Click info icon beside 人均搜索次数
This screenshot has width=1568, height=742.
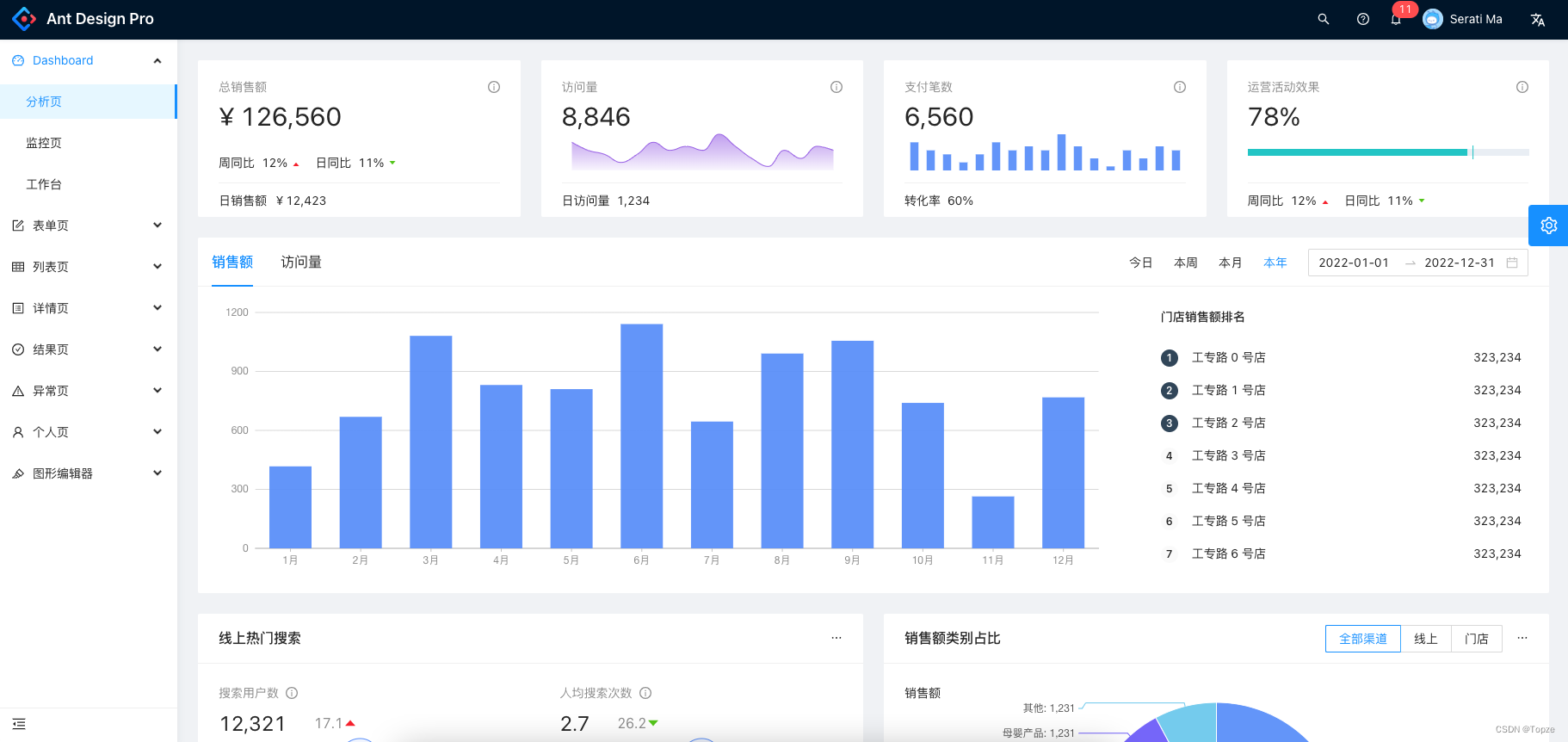[x=645, y=693]
